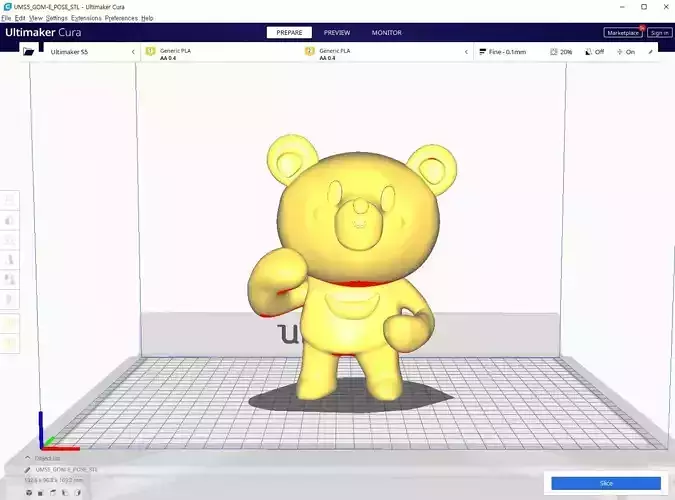This screenshot has width=675, height=500.
Task: Click the Fine 0.1mm profile icon
Action: 483,52
